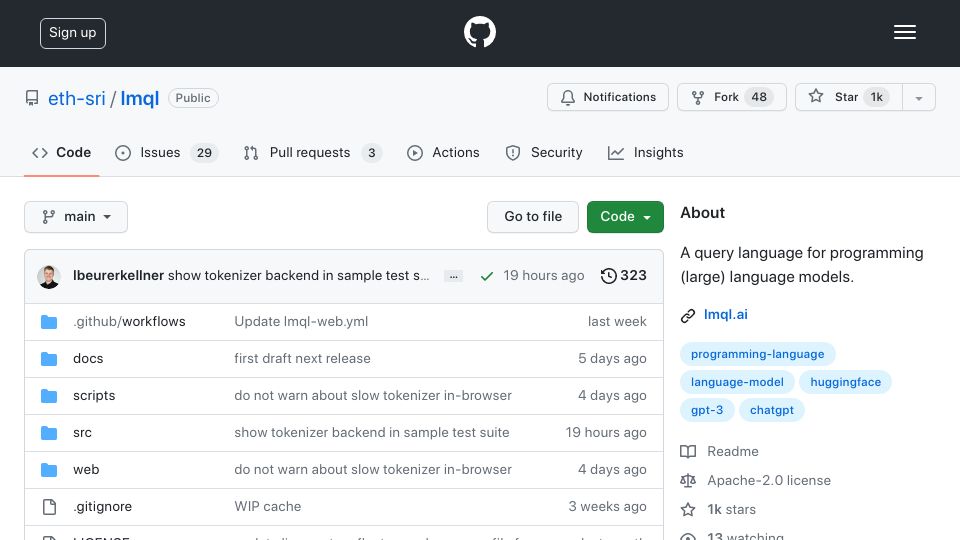Image resolution: width=960 pixels, height=540 pixels.
Task: Open the eth-sri owner link
Action: (77, 98)
